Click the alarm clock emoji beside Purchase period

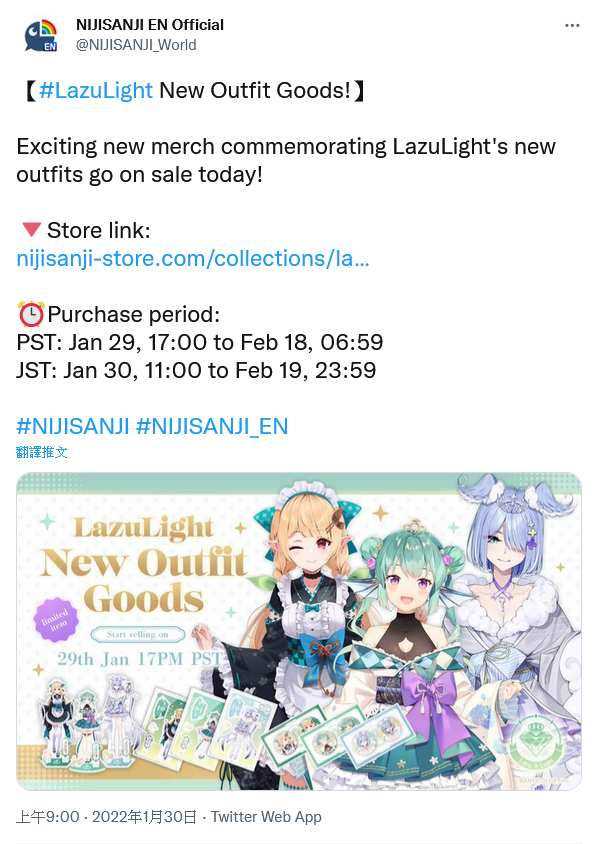tap(31, 314)
